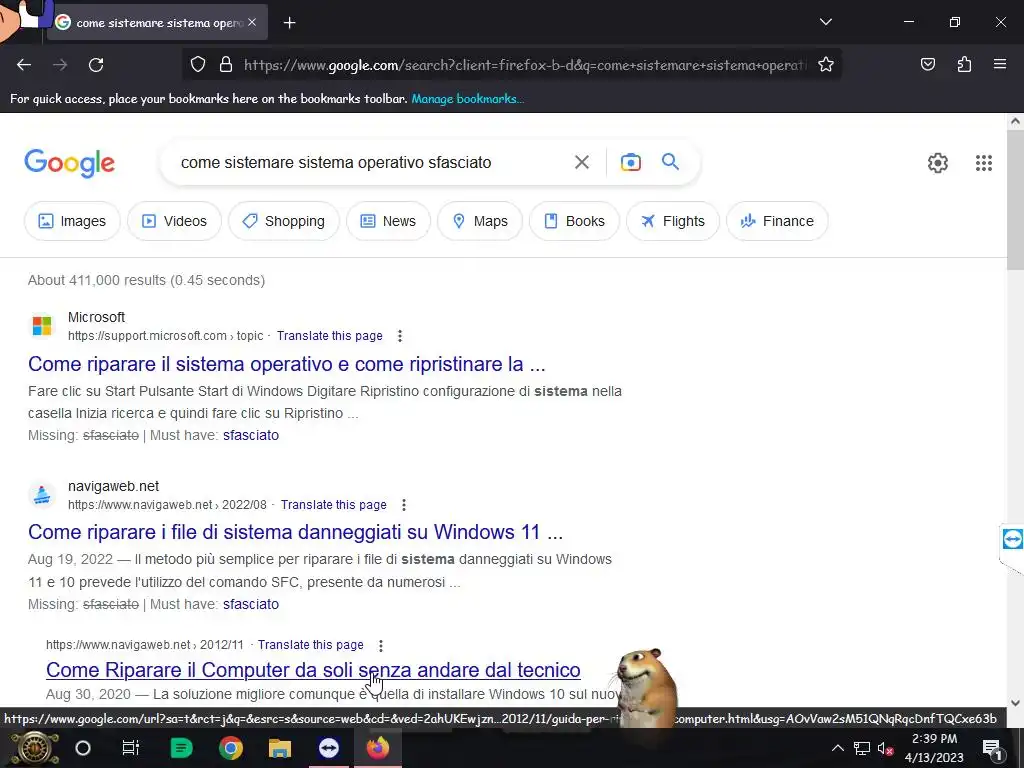1024x768 pixels.
Task: Open more options for navigaweb 2012/11 result
Action: pyautogui.click(x=381, y=645)
